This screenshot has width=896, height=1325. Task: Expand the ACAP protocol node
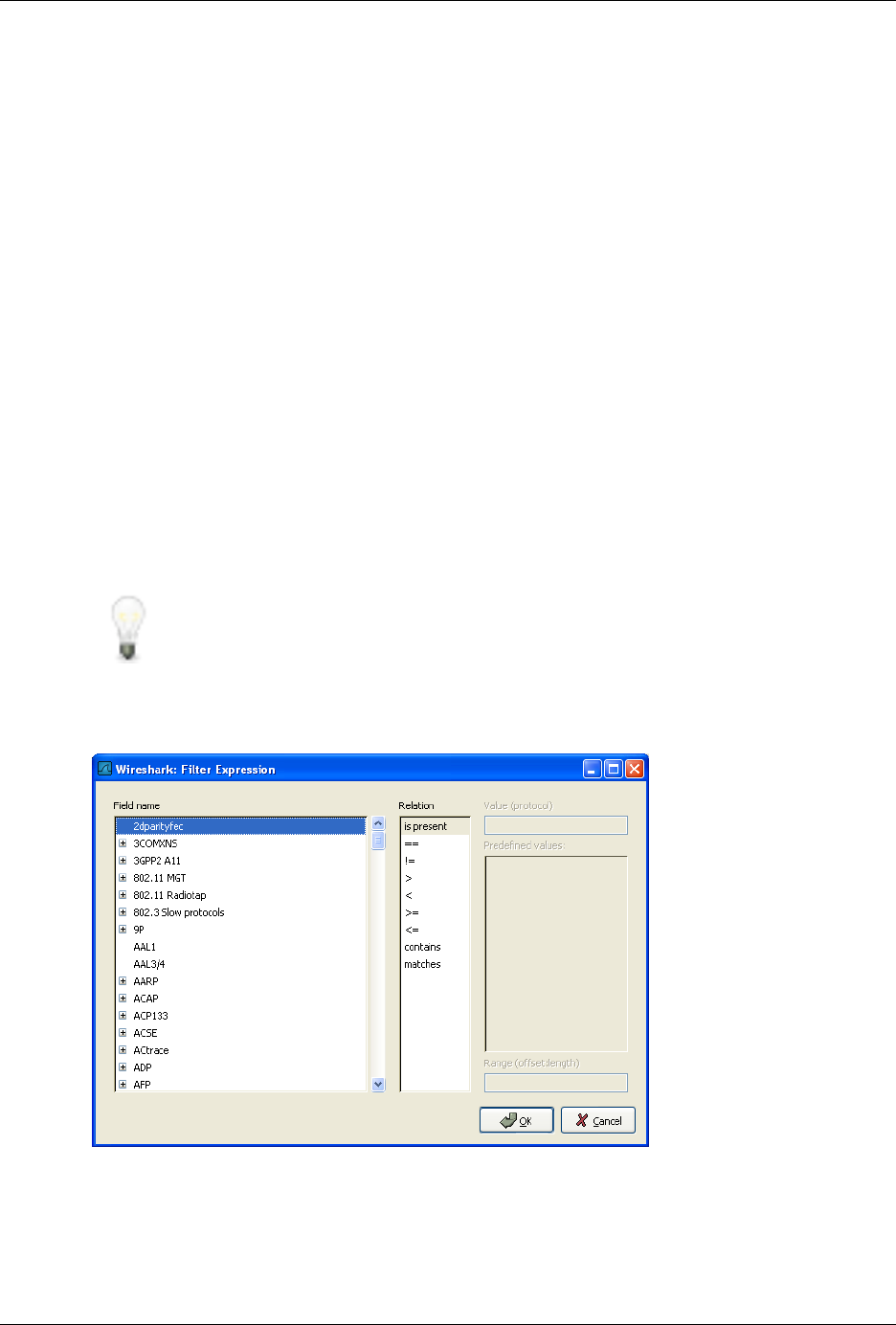coord(123,999)
